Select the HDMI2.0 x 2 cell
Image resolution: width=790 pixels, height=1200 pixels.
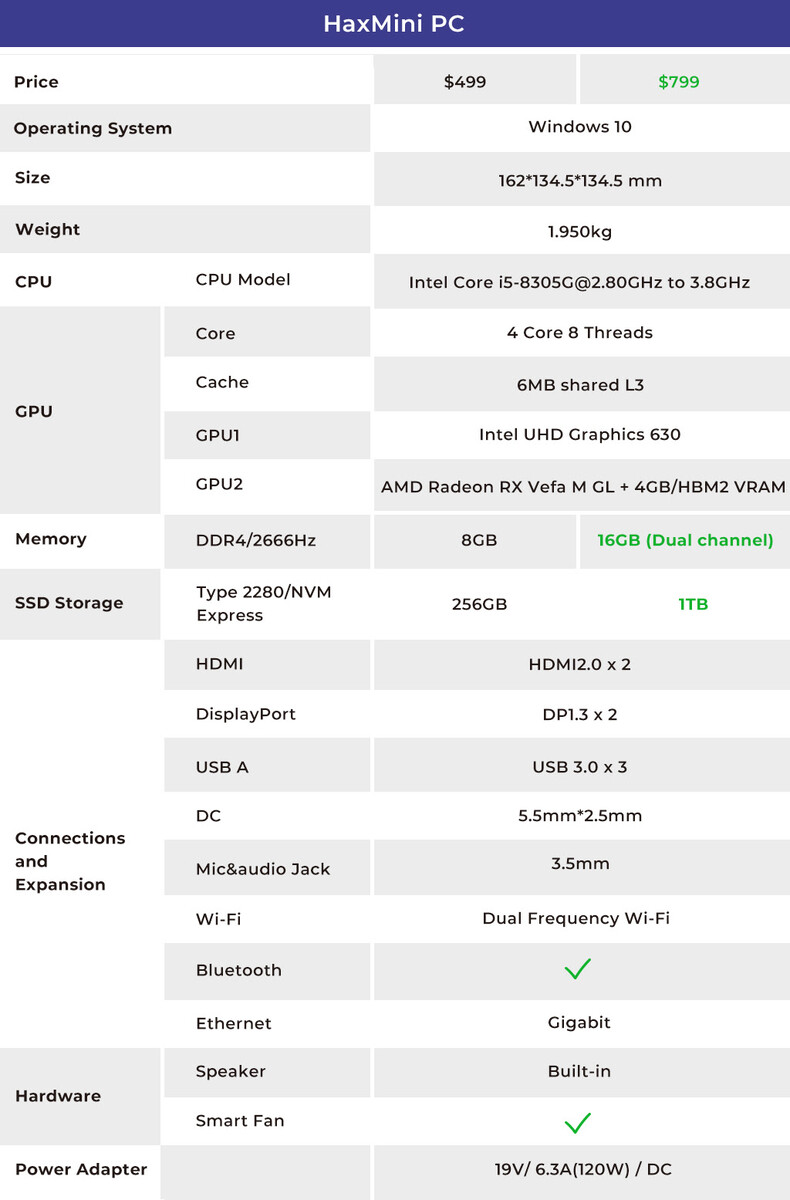tap(580, 664)
